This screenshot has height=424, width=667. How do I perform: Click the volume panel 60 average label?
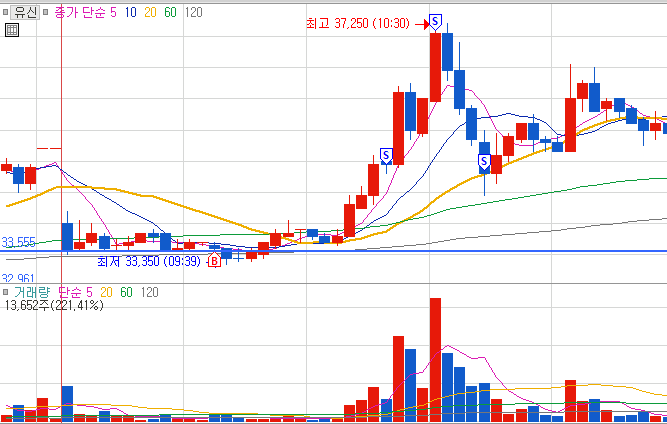point(126,292)
